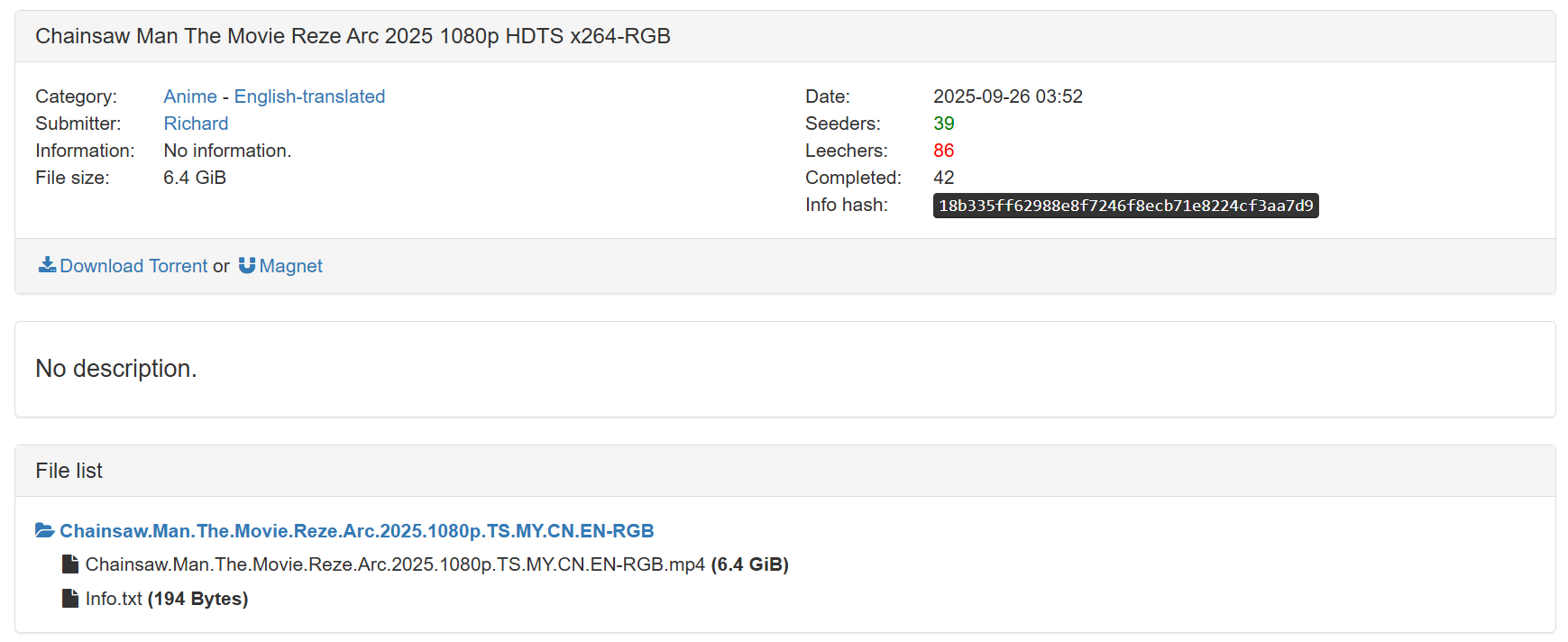Go to the Anime category
Image resolution: width=1568 pixels, height=642 pixels.
(x=190, y=96)
